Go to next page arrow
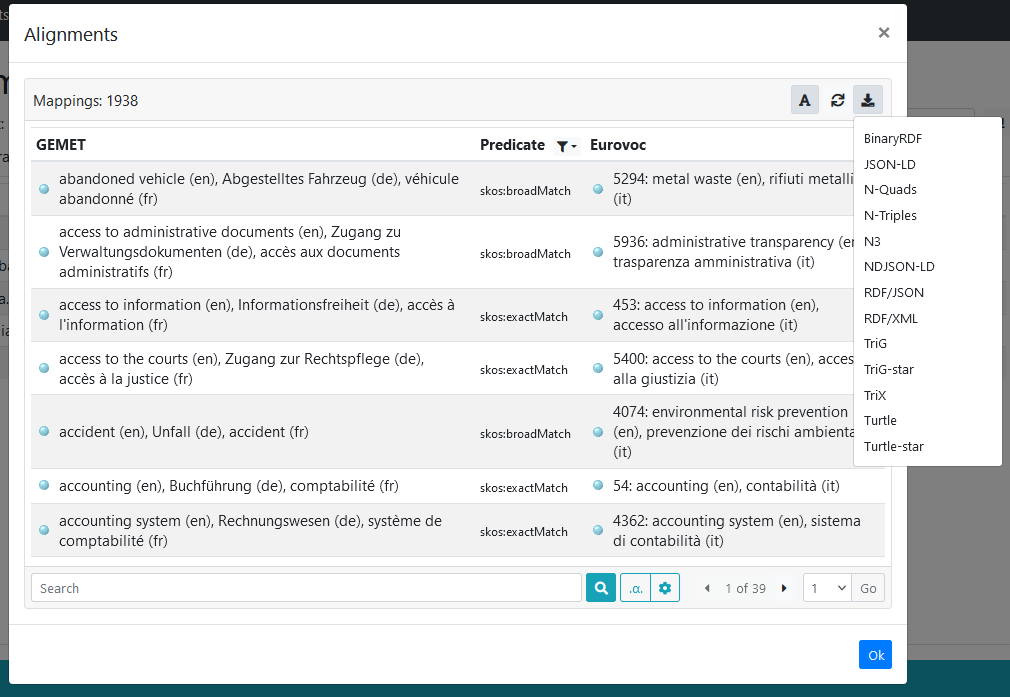This screenshot has height=697, width=1010. (784, 588)
